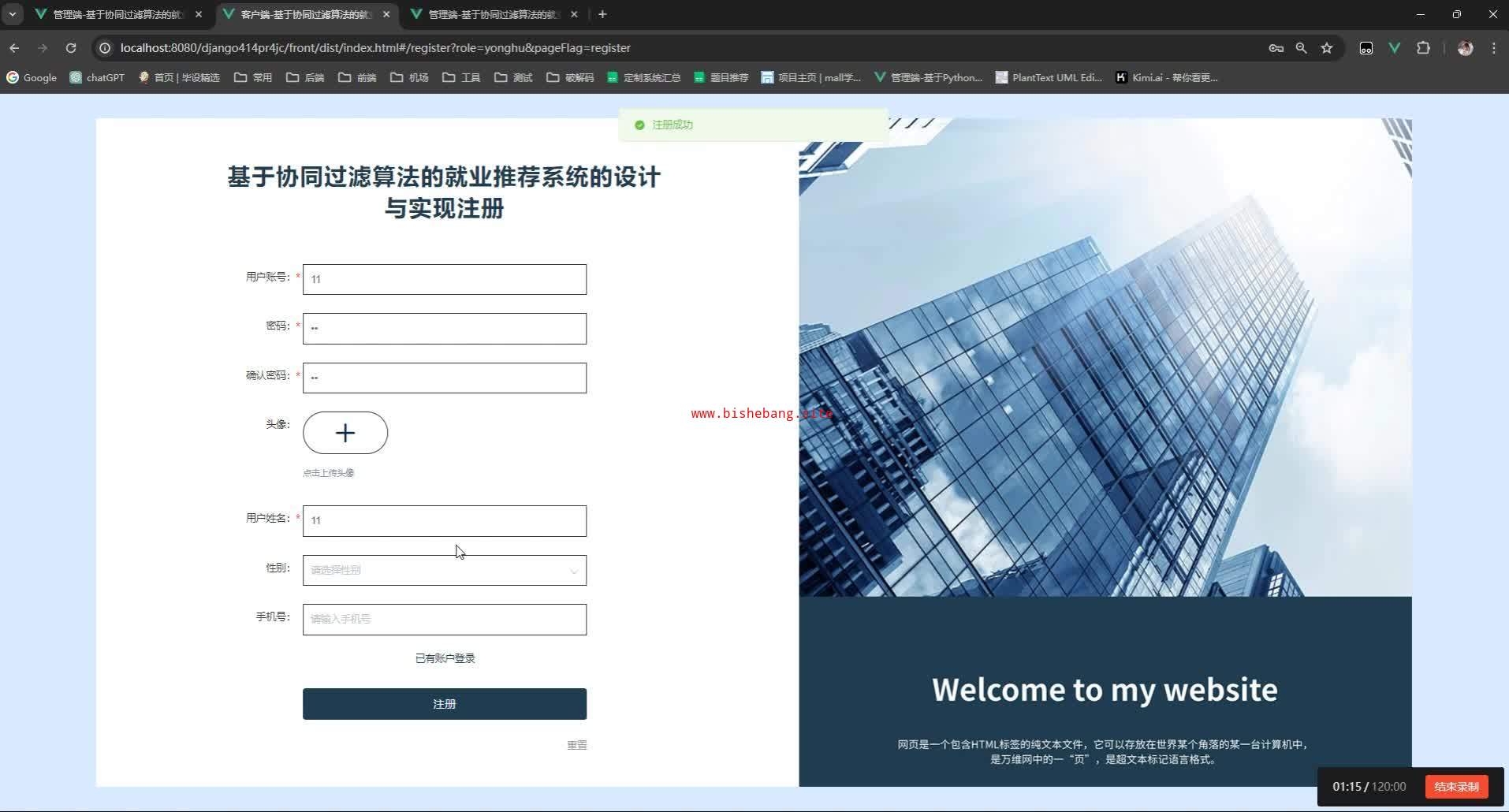Viewport: 1509px width, 812px height.
Task: Reload the current page
Action: (71, 48)
